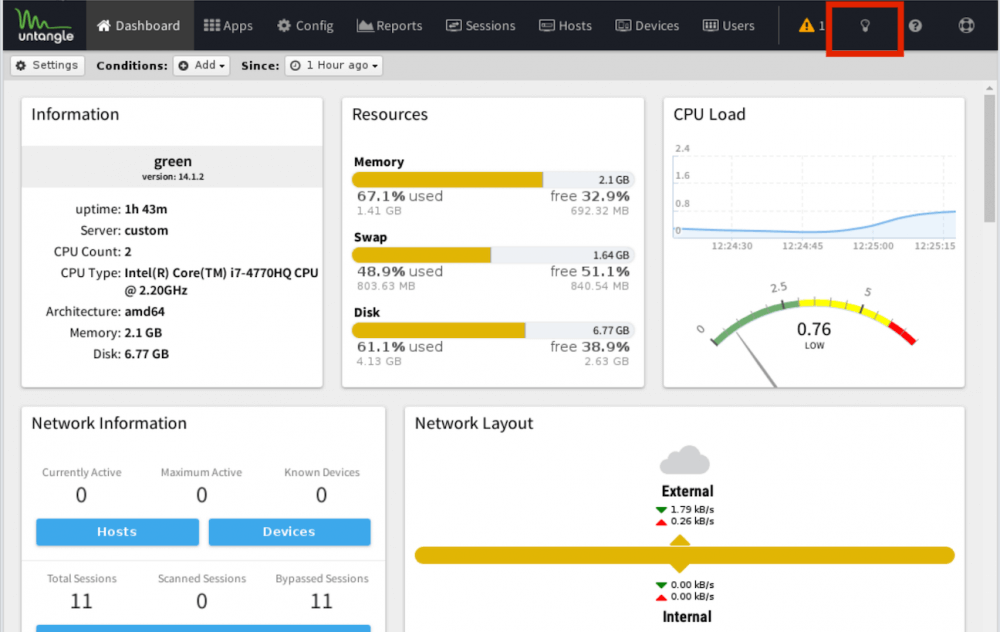
Task: Click the 'Total Sessions' label
Action: 82,578
